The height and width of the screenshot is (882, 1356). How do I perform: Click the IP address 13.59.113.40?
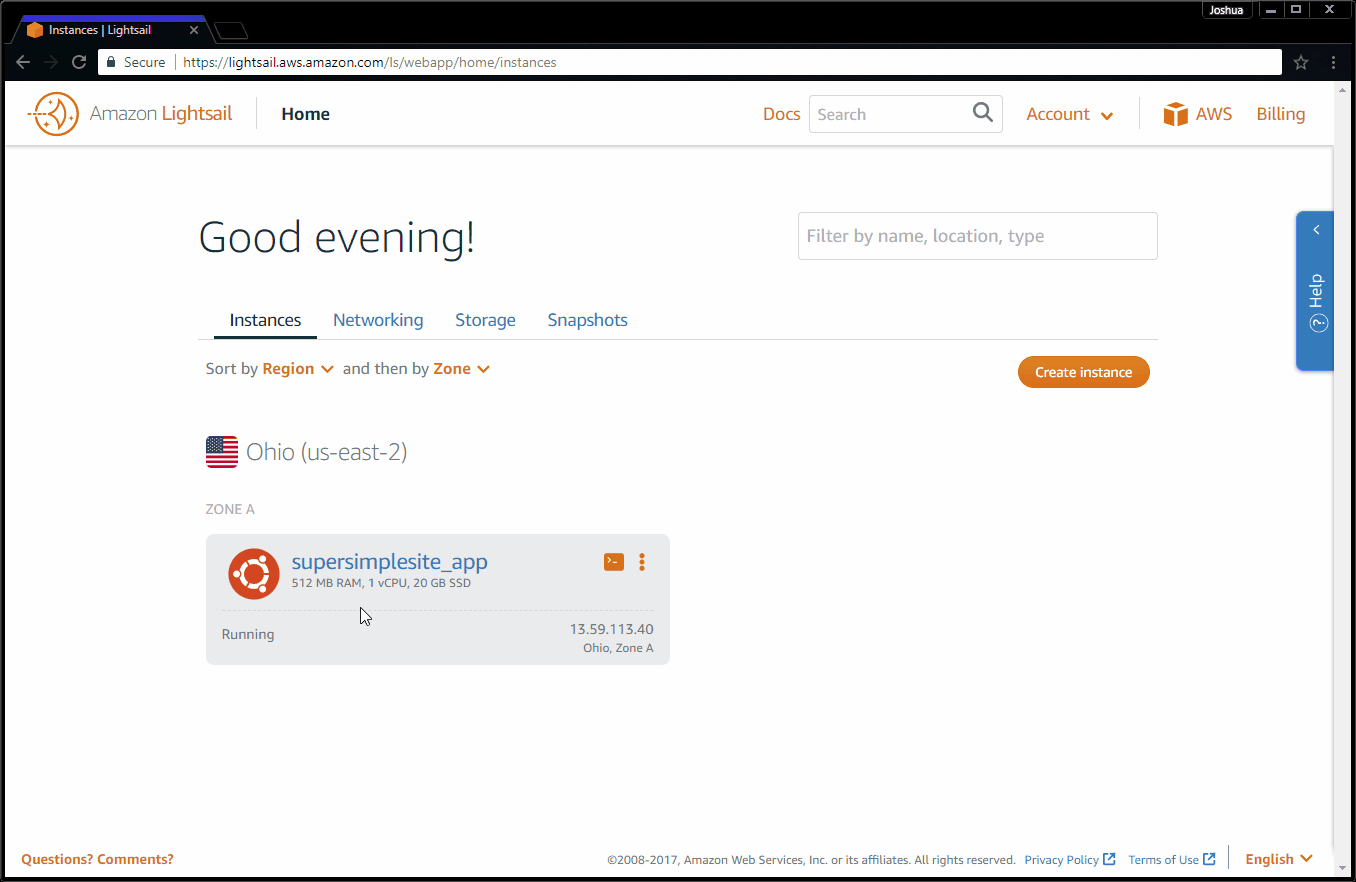pyautogui.click(x=611, y=629)
